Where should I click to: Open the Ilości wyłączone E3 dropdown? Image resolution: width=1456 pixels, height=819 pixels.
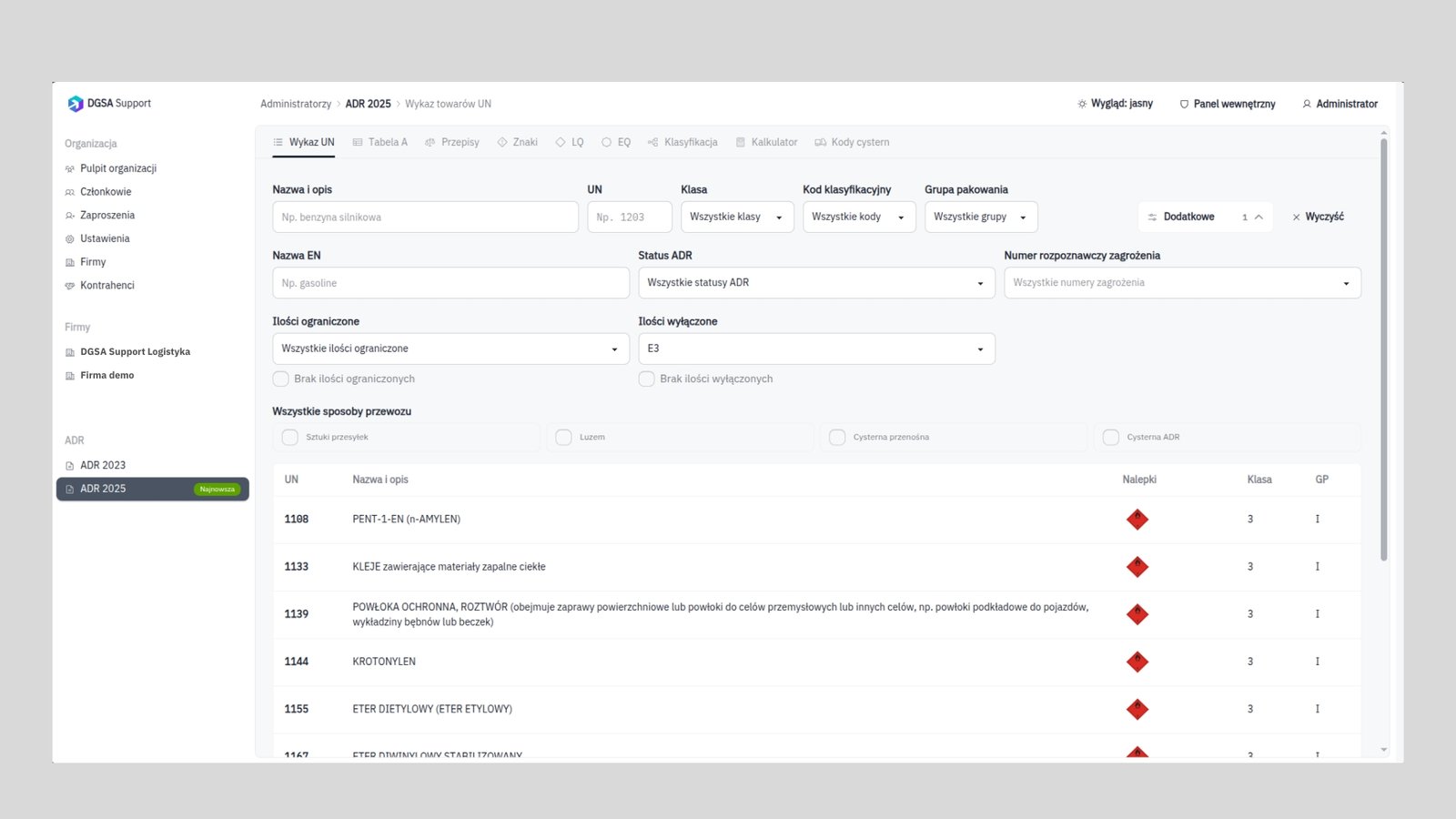coord(816,349)
